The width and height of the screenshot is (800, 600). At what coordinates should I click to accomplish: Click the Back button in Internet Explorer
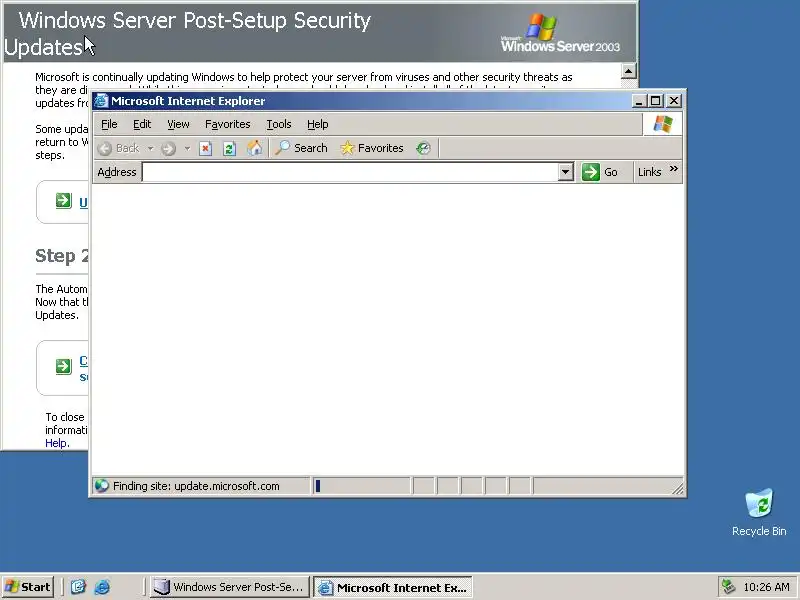(x=119, y=148)
